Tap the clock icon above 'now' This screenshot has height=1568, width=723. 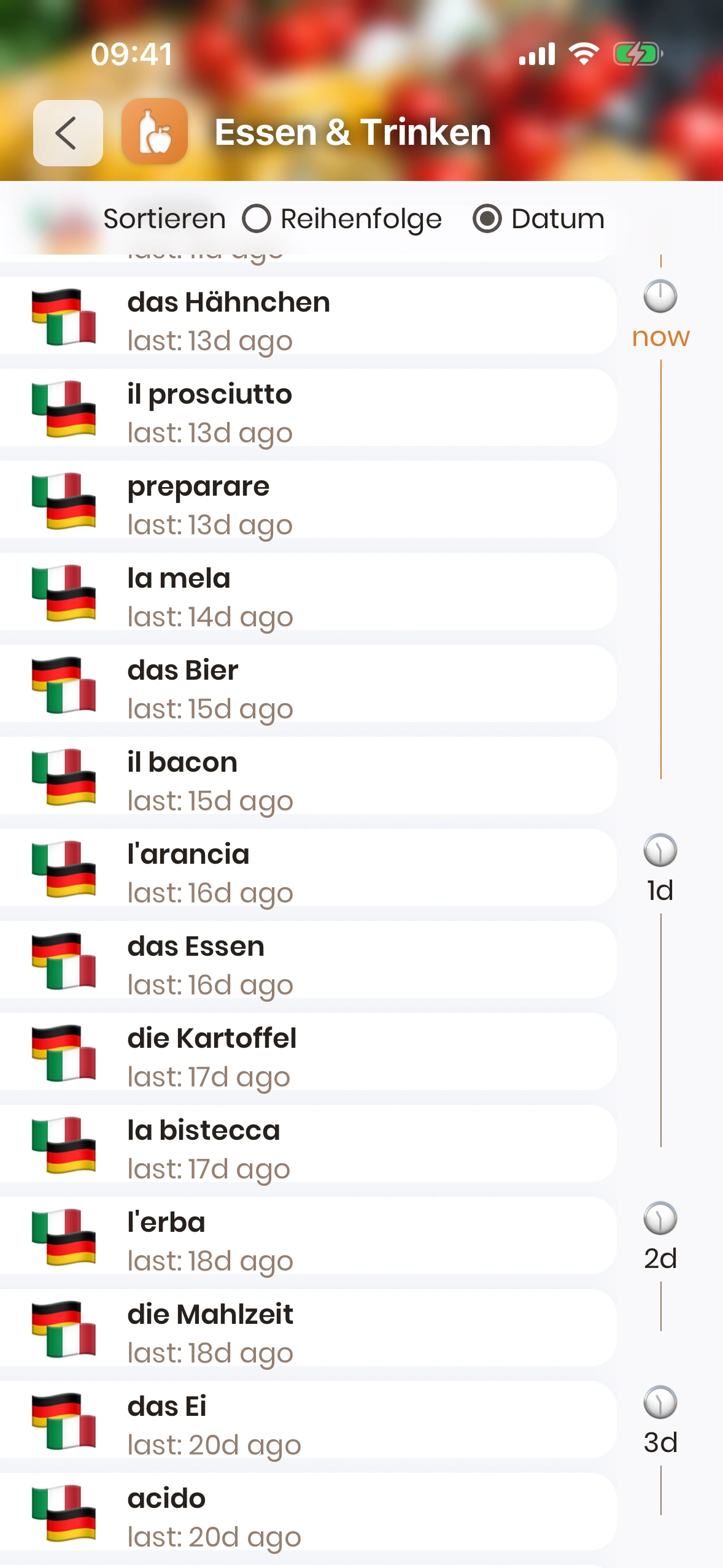pos(660,297)
